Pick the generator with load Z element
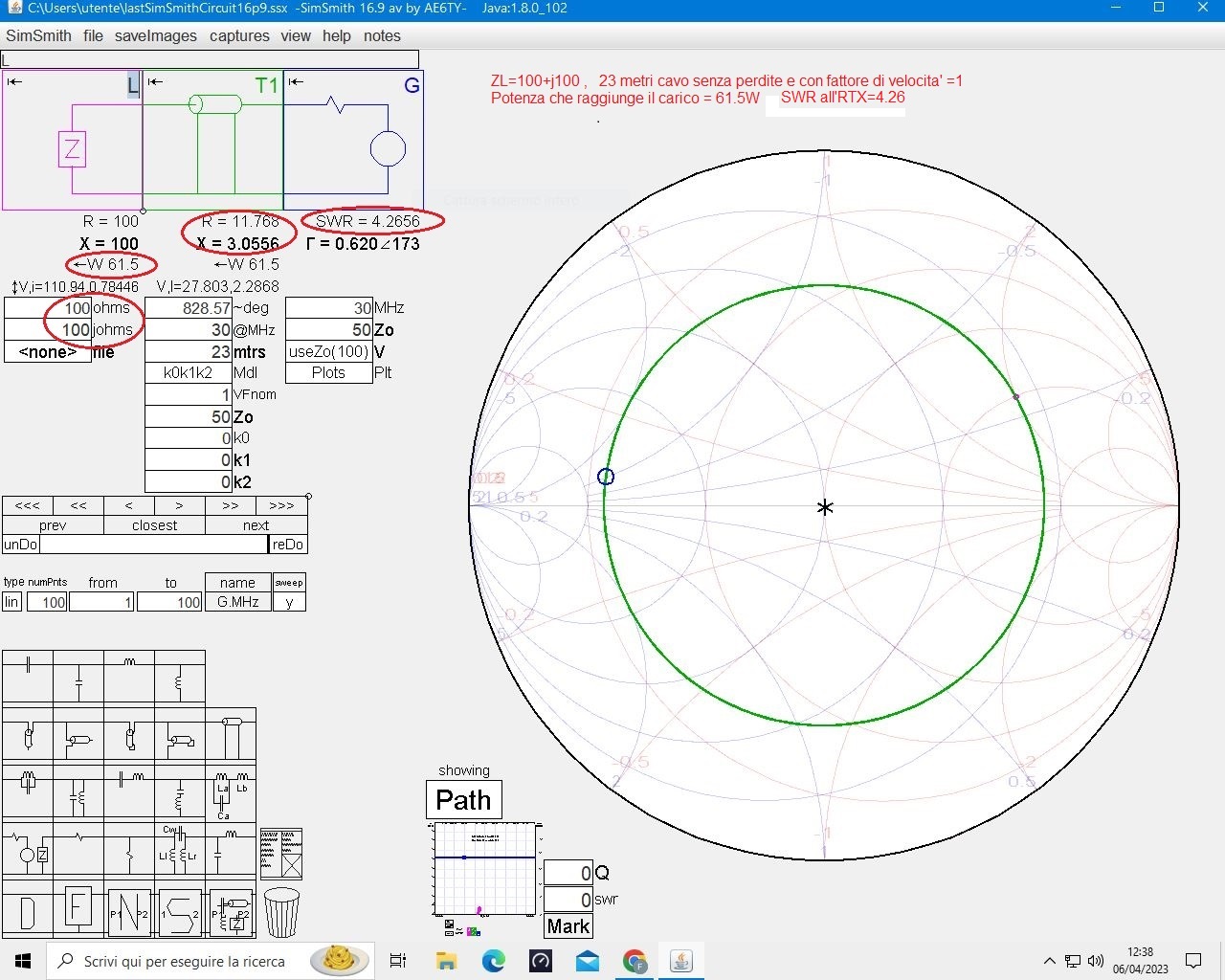Screen dimensions: 1225x980 28,849
